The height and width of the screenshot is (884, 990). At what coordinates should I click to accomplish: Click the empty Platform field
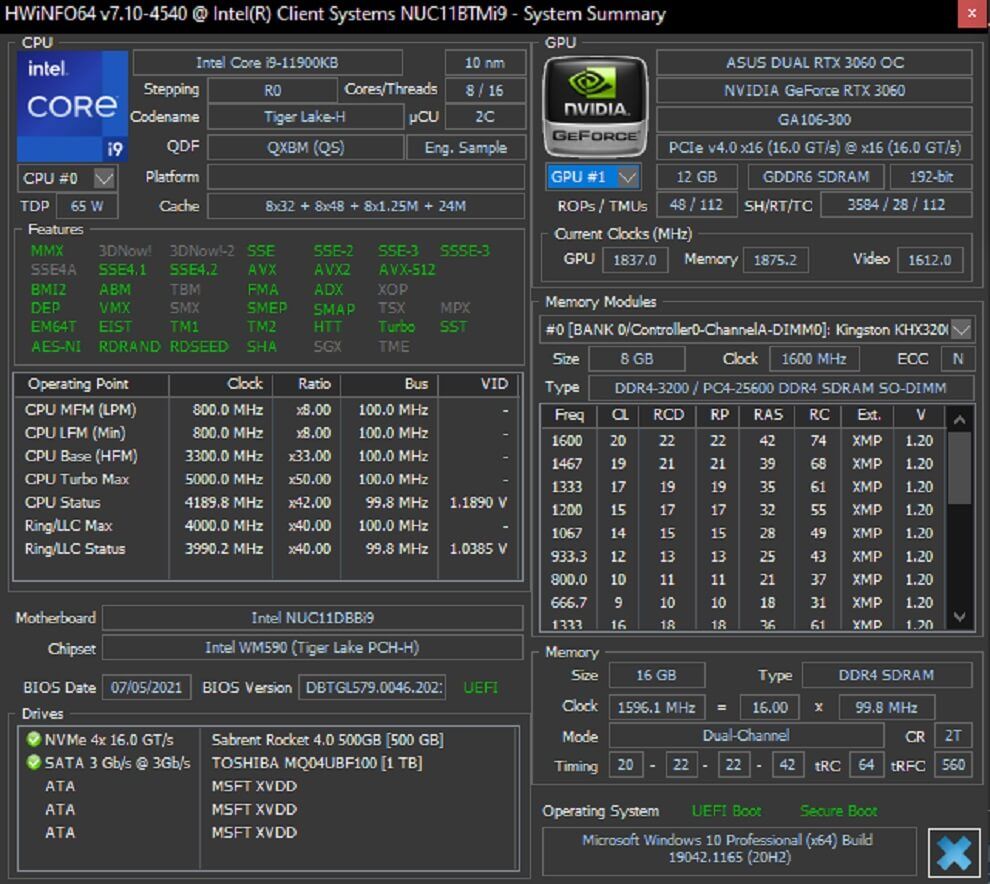tap(366, 177)
